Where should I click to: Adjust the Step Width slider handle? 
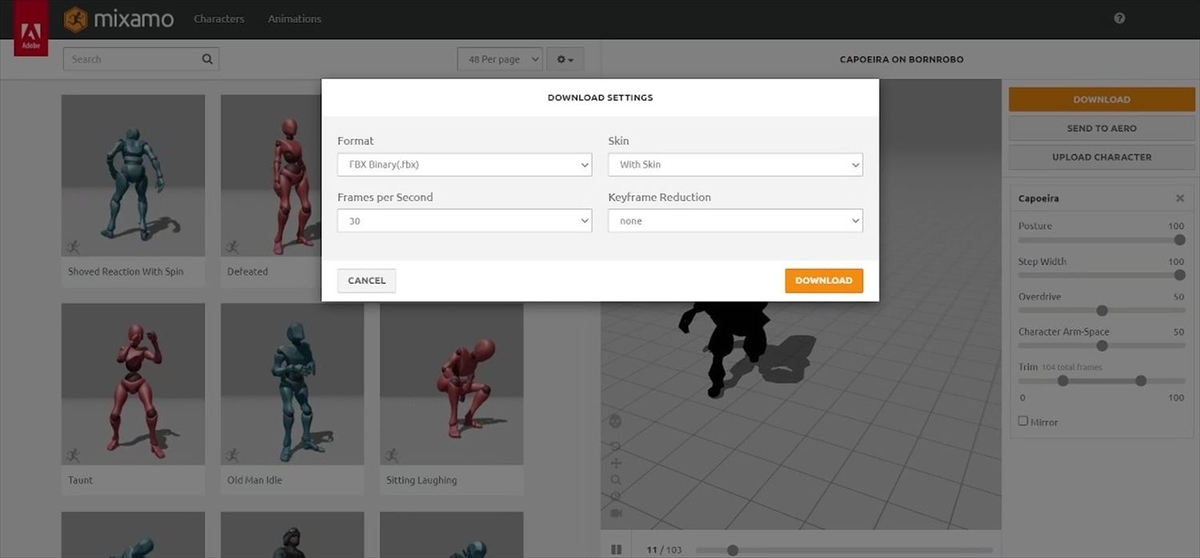(x=1179, y=275)
